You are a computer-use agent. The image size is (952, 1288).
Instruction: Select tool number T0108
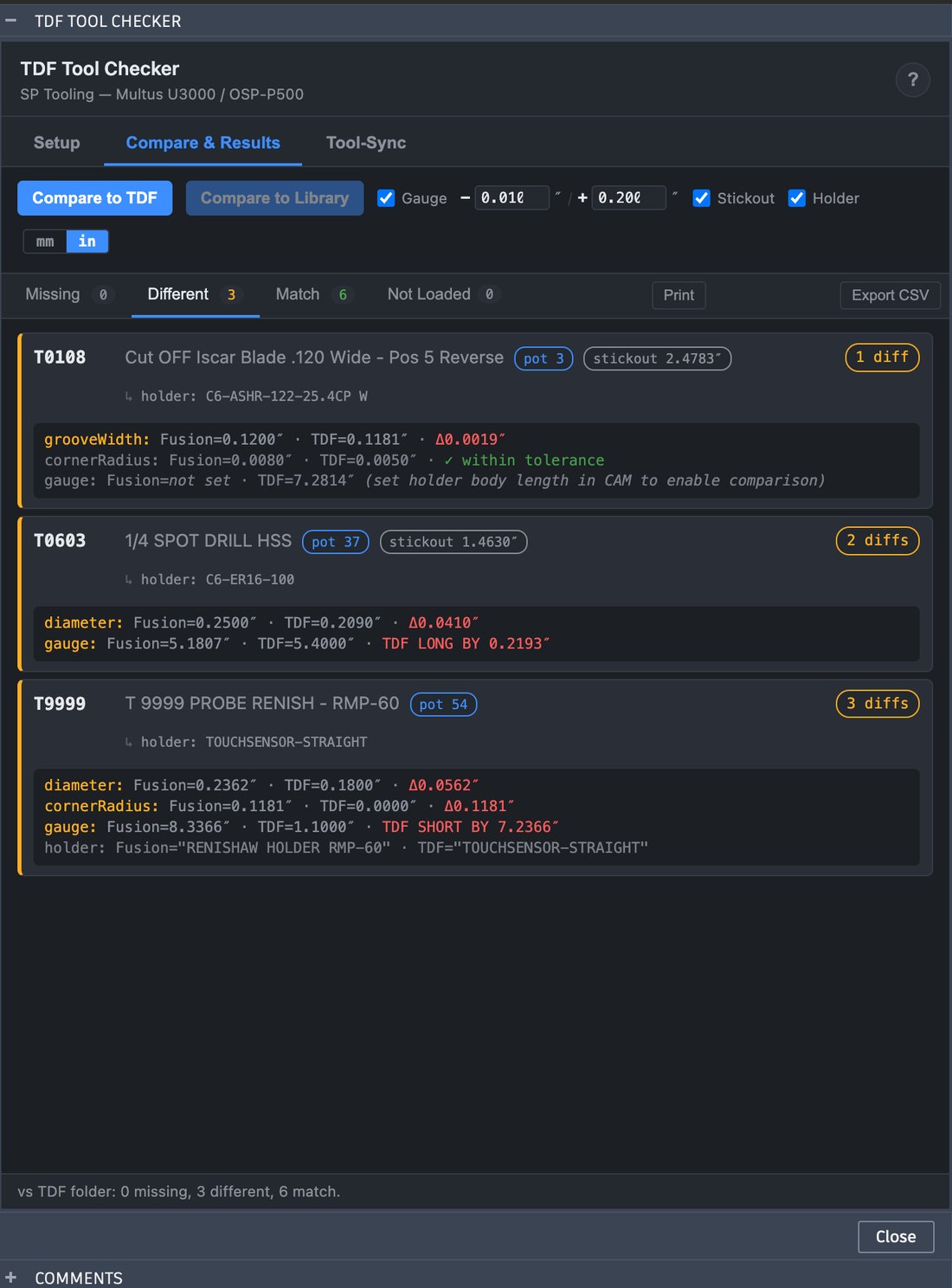pos(60,357)
